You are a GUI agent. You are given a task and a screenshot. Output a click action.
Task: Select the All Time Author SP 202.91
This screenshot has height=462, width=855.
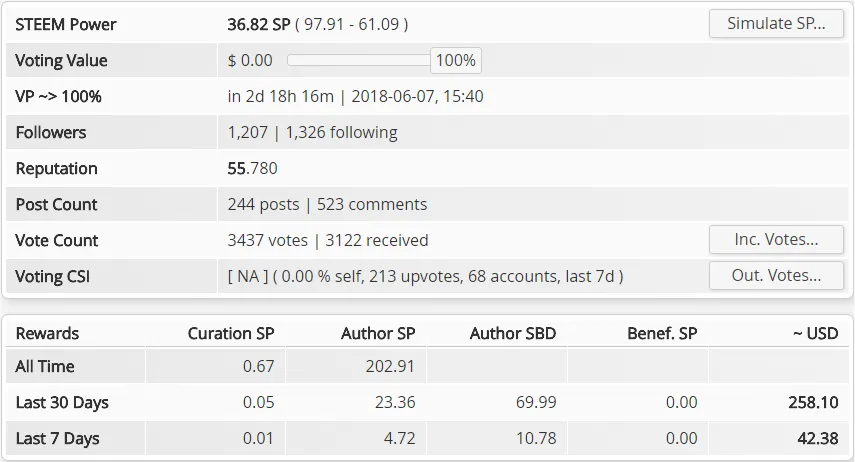tap(390, 367)
